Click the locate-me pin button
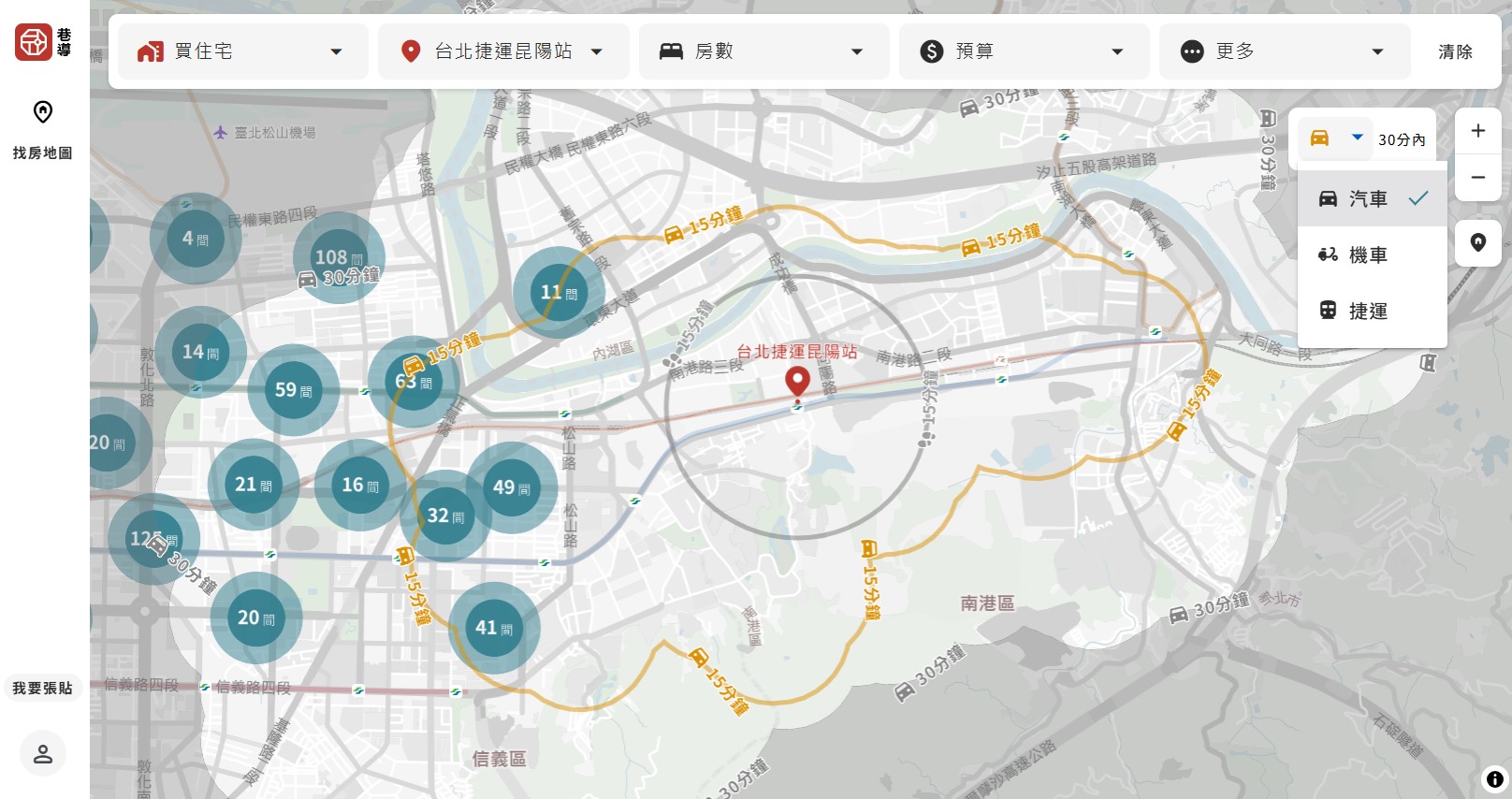Image resolution: width=1512 pixels, height=799 pixels. tap(1478, 243)
